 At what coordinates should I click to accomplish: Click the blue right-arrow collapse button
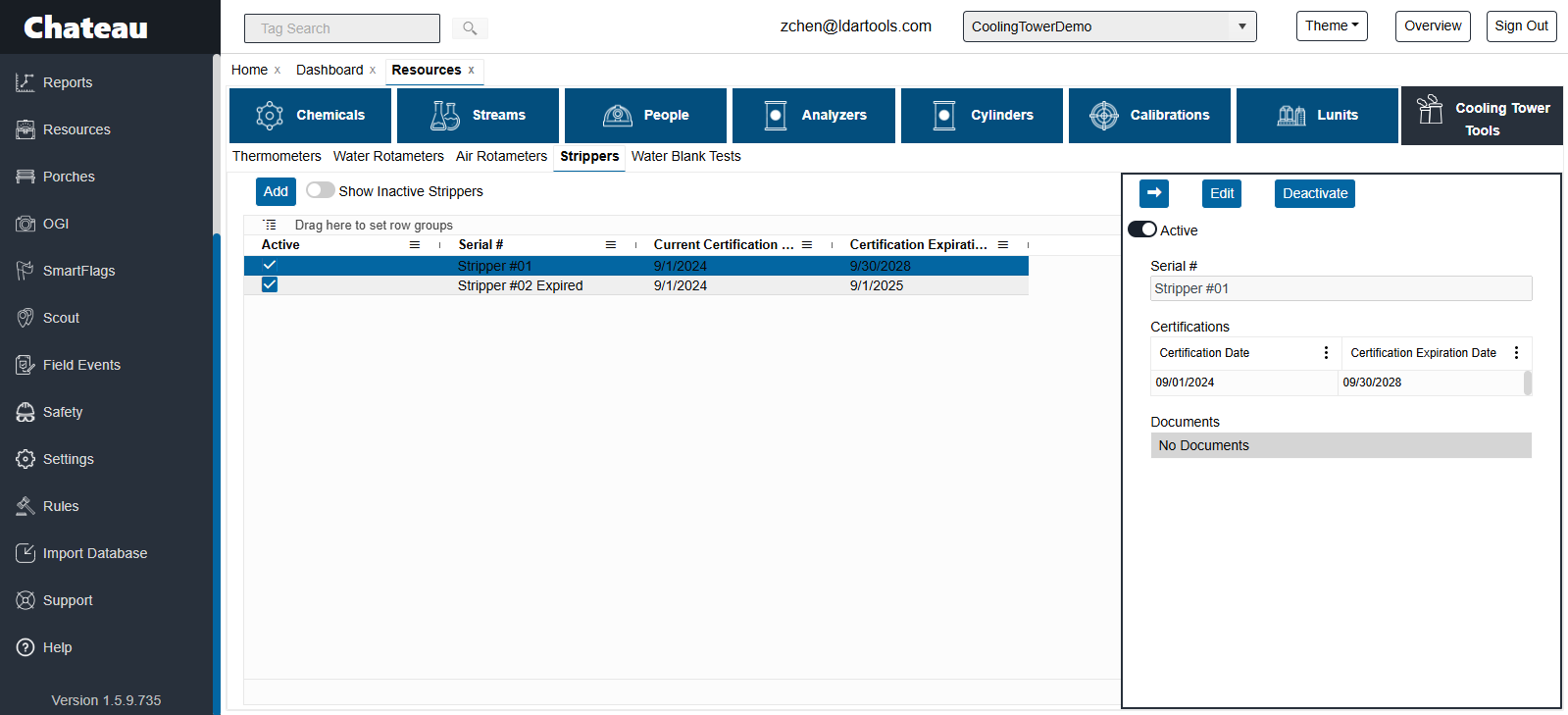pos(1153,193)
